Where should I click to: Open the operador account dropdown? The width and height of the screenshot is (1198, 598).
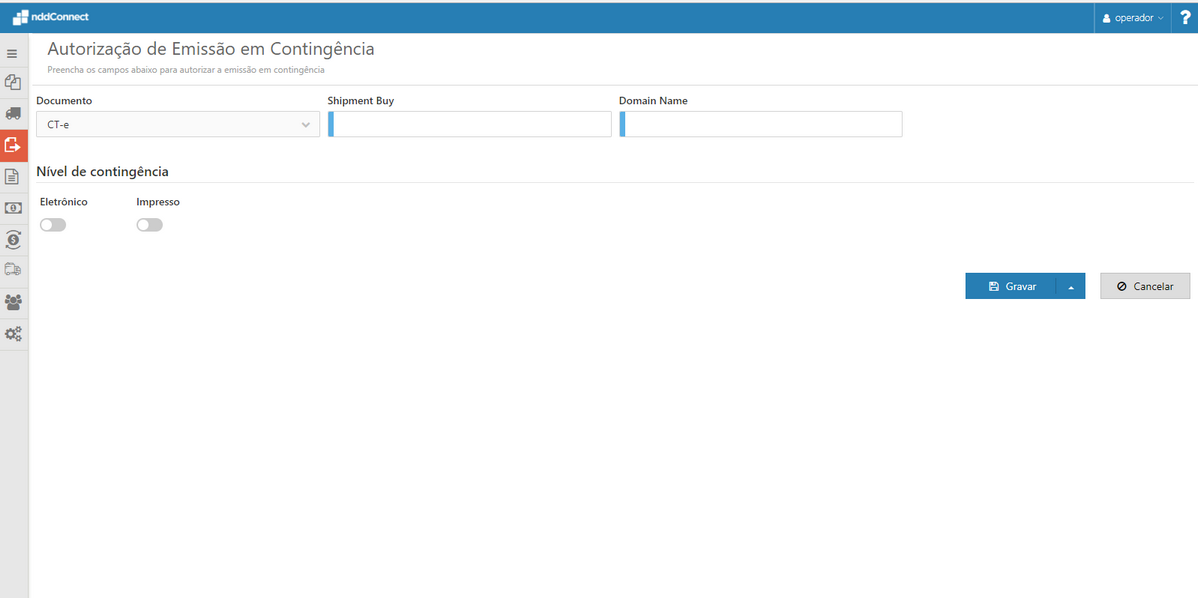click(x=1132, y=16)
